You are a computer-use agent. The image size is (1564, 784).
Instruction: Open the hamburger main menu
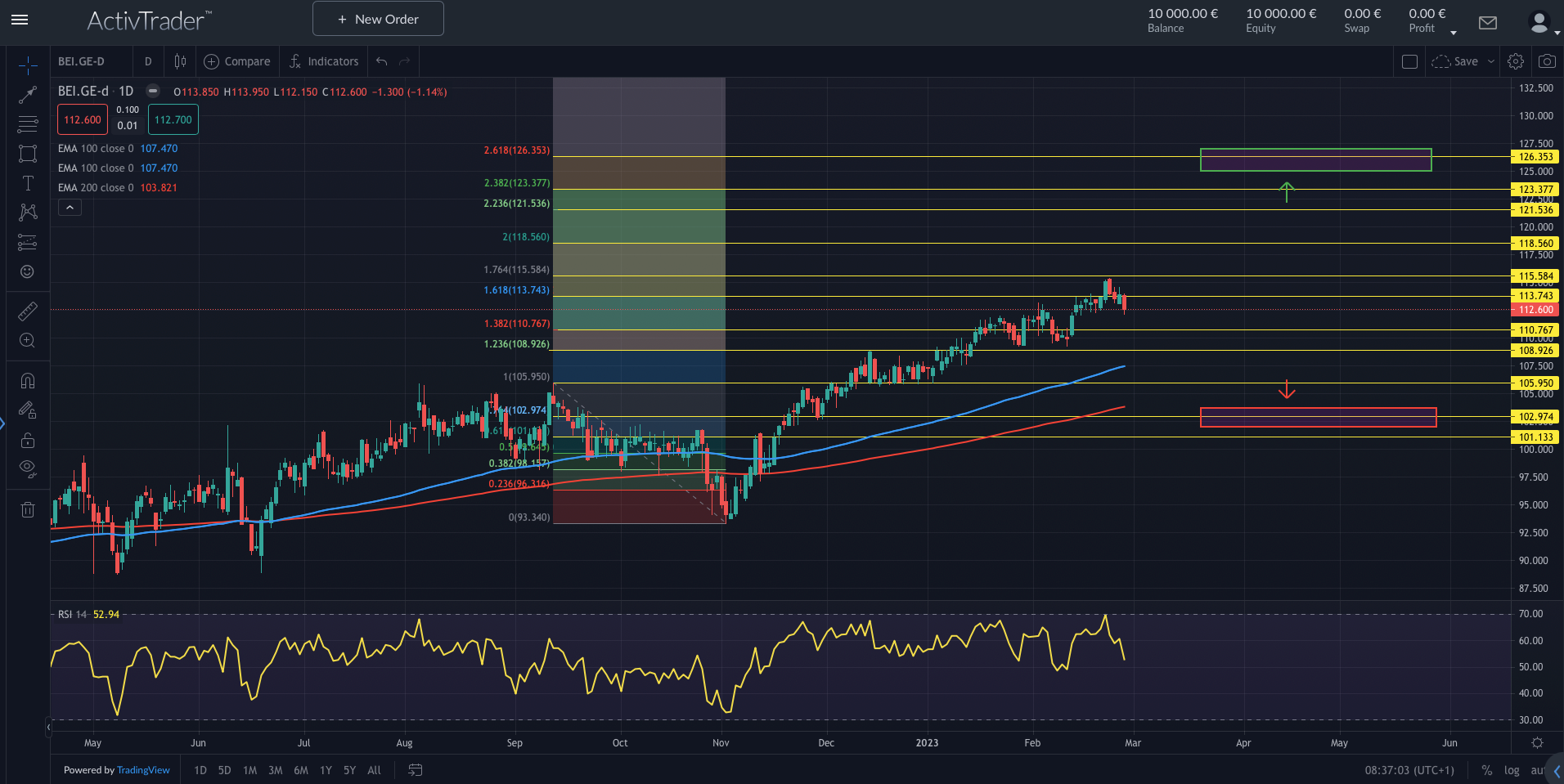[x=20, y=20]
